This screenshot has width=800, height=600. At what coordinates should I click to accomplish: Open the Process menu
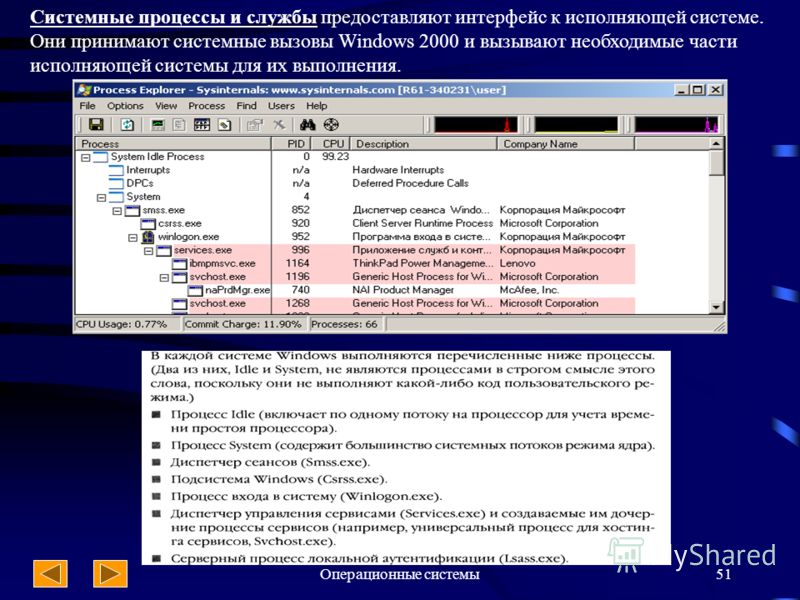(206, 106)
